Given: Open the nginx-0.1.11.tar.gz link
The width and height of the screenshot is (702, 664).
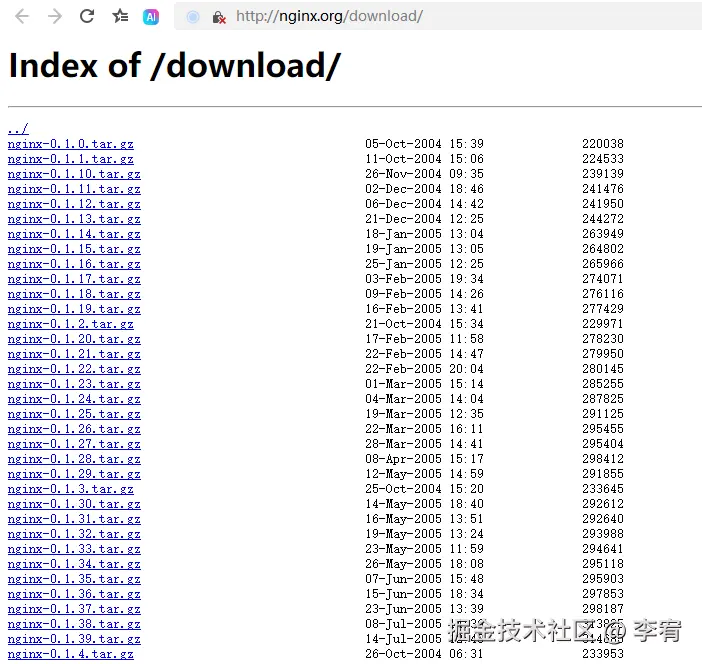Looking at the screenshot, I should (74, 189).
